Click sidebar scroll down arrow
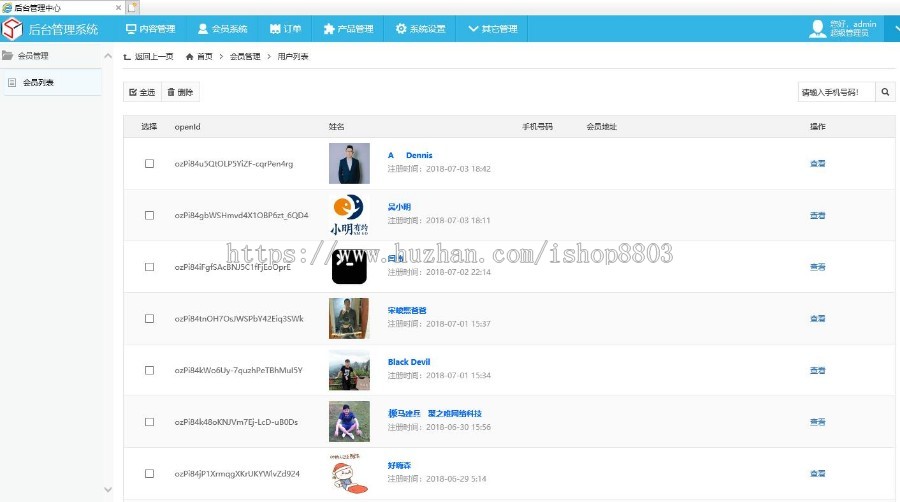 [108, 489]
